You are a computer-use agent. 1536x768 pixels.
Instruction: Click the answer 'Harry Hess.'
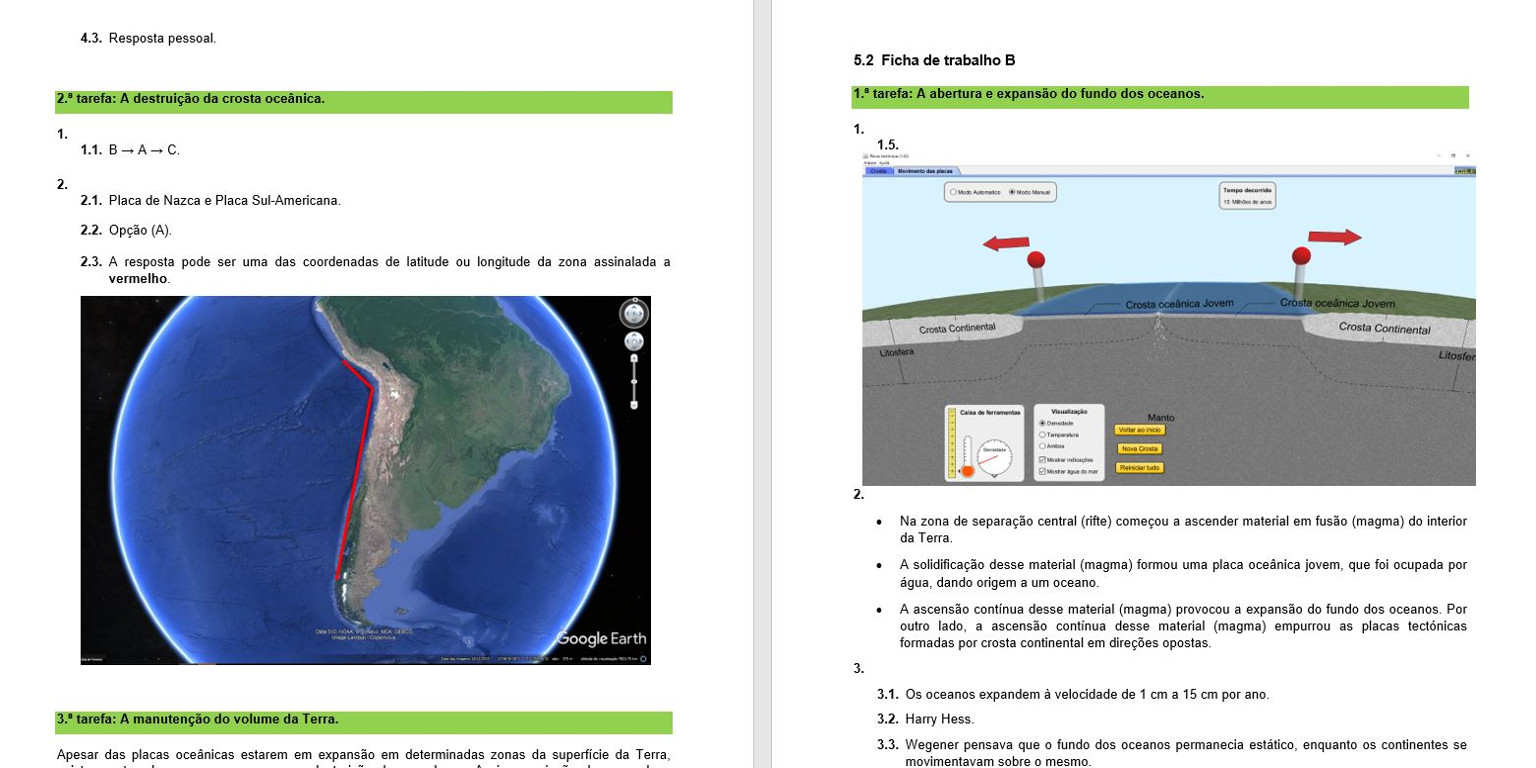[x=939, y=719]
